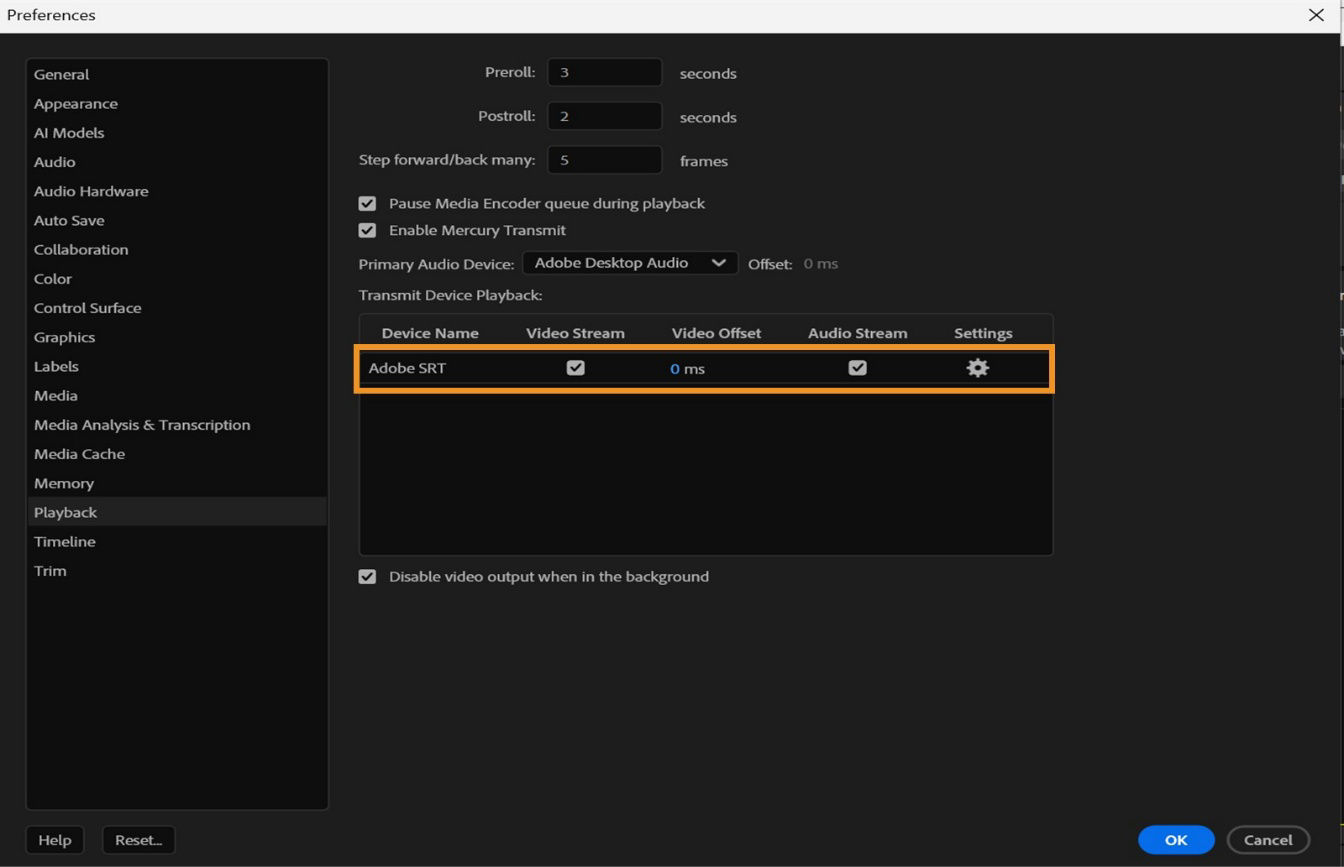
Task: Open Memory preferences
Action: [63, 483]
